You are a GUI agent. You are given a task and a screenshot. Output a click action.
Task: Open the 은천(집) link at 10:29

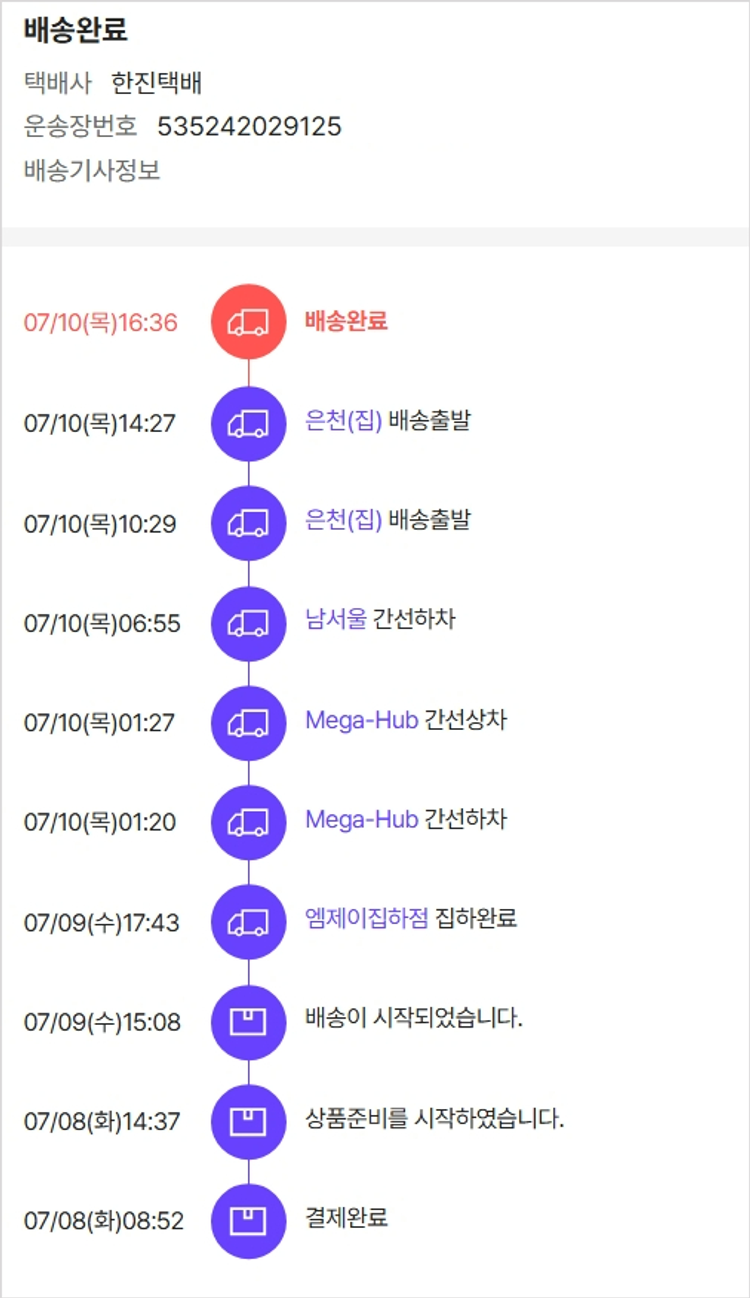[343, 520]
